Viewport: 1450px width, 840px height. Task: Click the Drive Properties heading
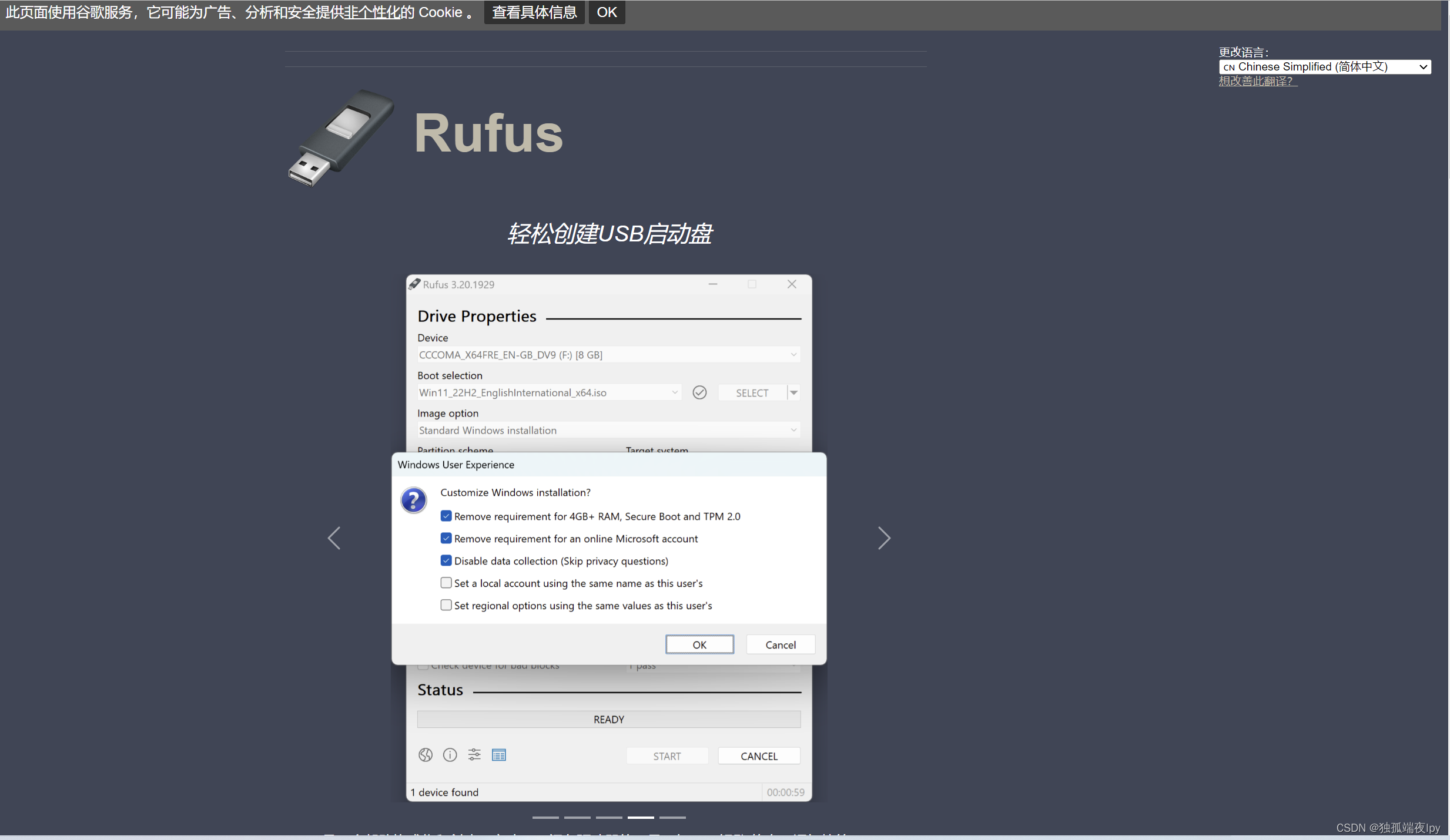tap(477, 316)
